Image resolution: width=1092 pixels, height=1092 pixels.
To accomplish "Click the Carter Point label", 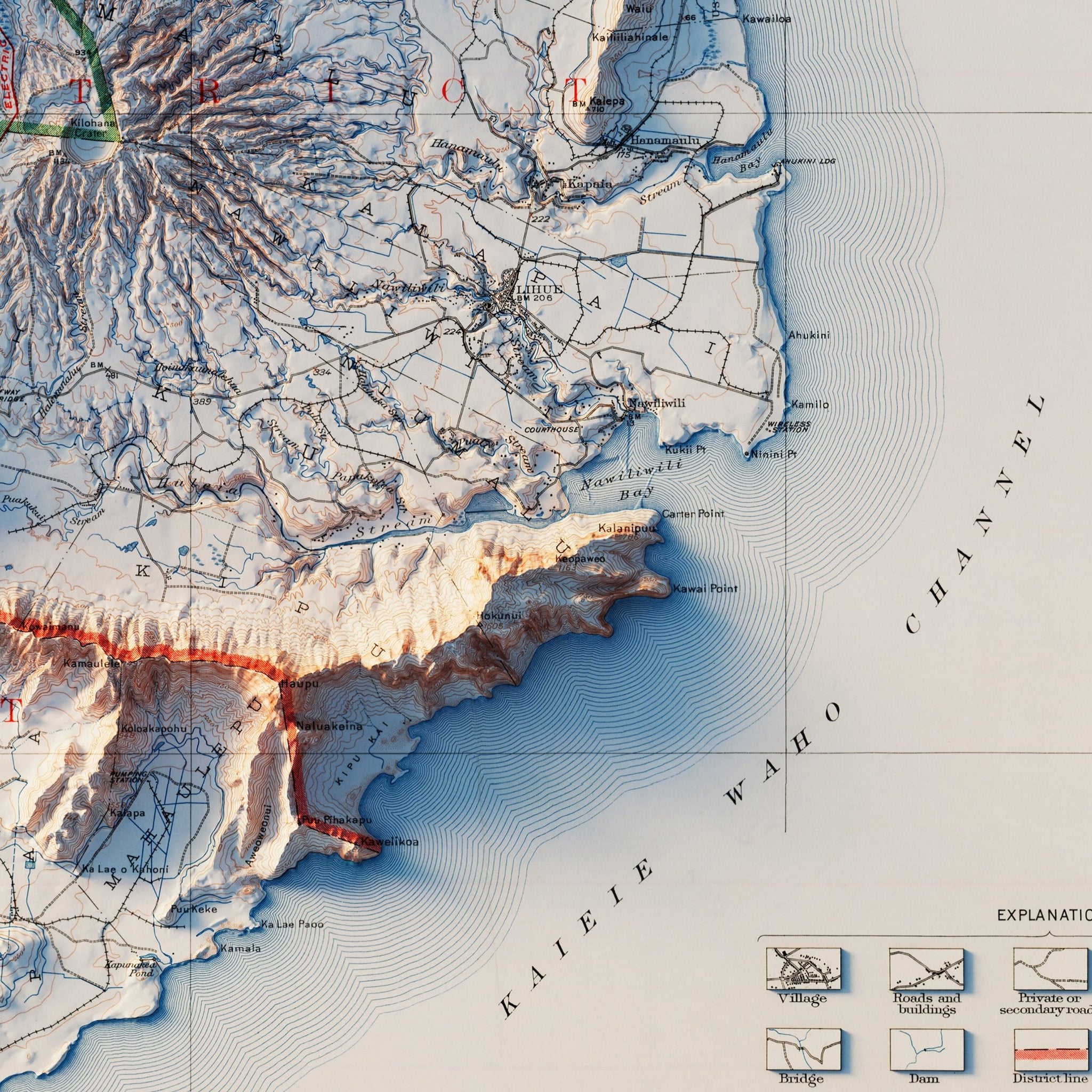I will pyautogui.click(x=693, y=514).
